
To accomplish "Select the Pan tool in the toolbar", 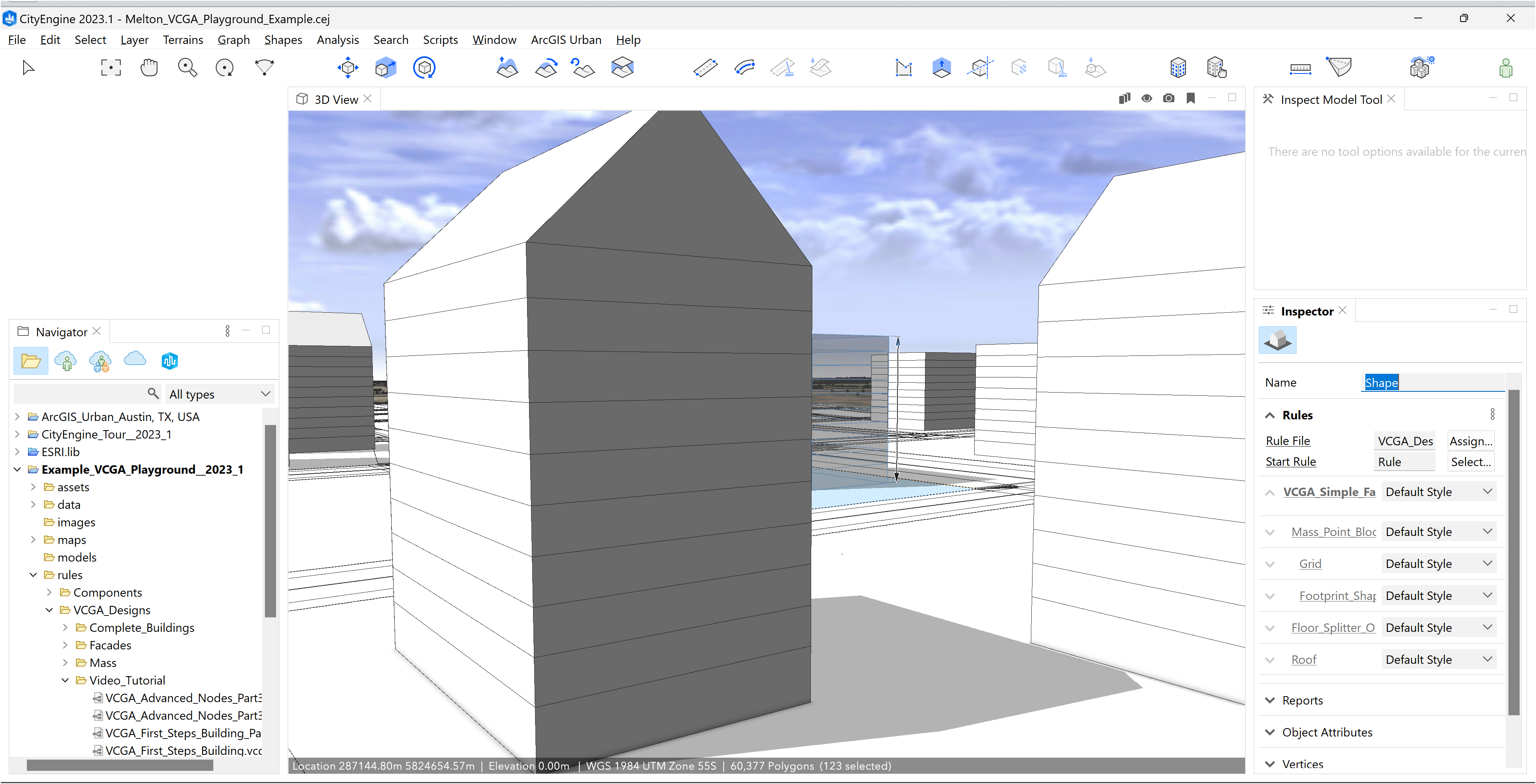I will coord(149,67).
